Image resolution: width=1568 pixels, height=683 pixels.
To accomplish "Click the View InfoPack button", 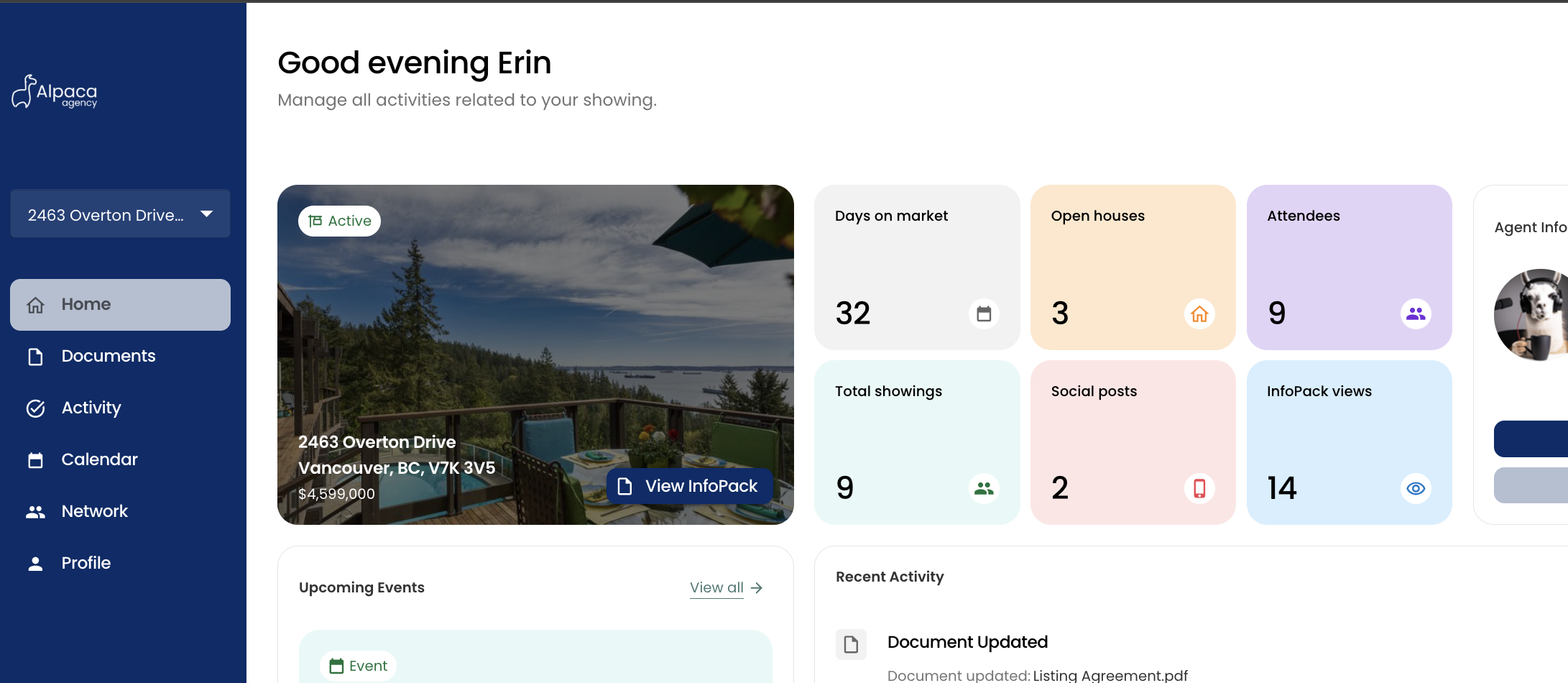I will [x=689, y=487].
